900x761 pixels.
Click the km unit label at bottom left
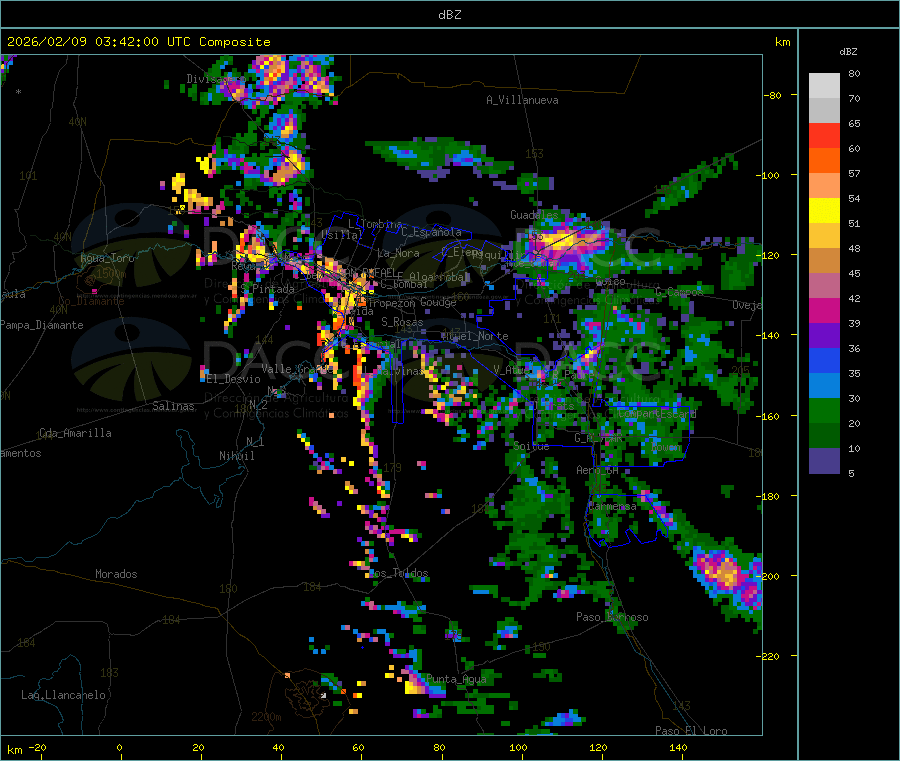14,750
